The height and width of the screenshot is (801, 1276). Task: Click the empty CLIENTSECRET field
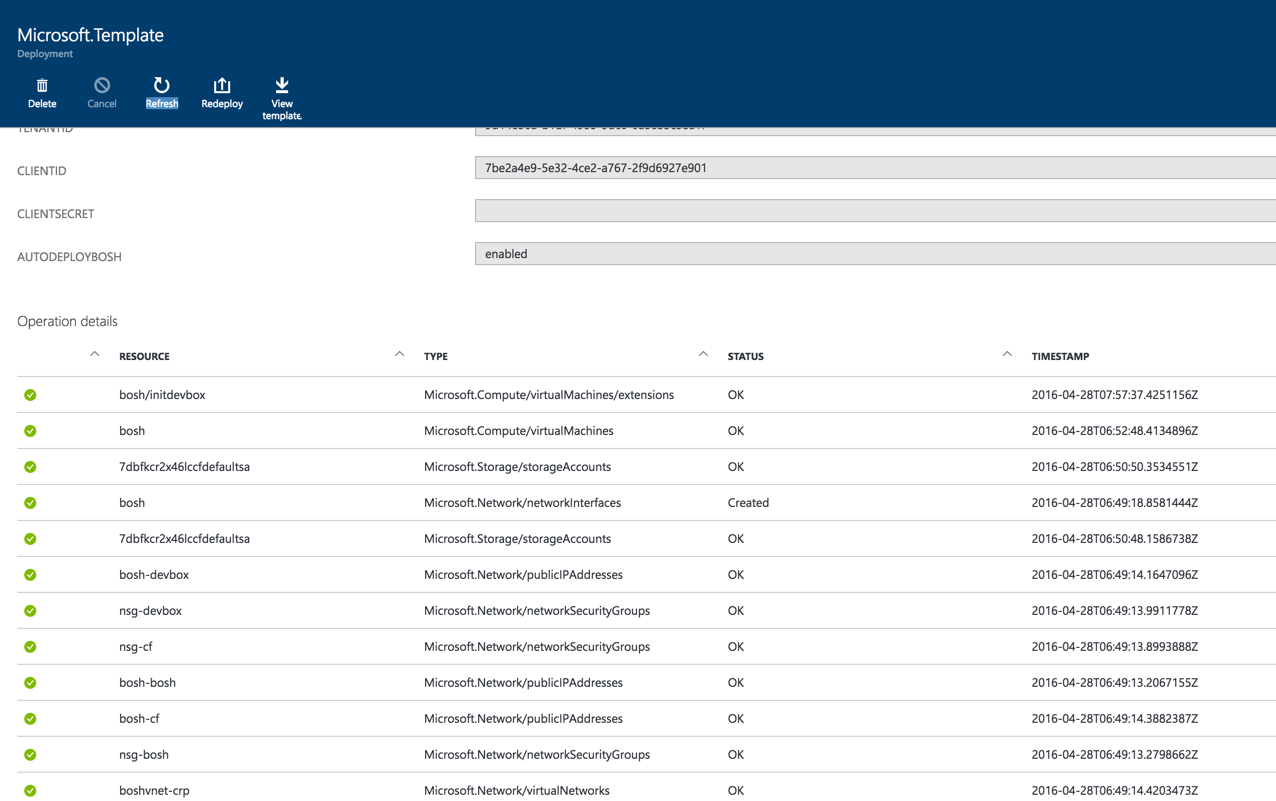pos(875,211)
